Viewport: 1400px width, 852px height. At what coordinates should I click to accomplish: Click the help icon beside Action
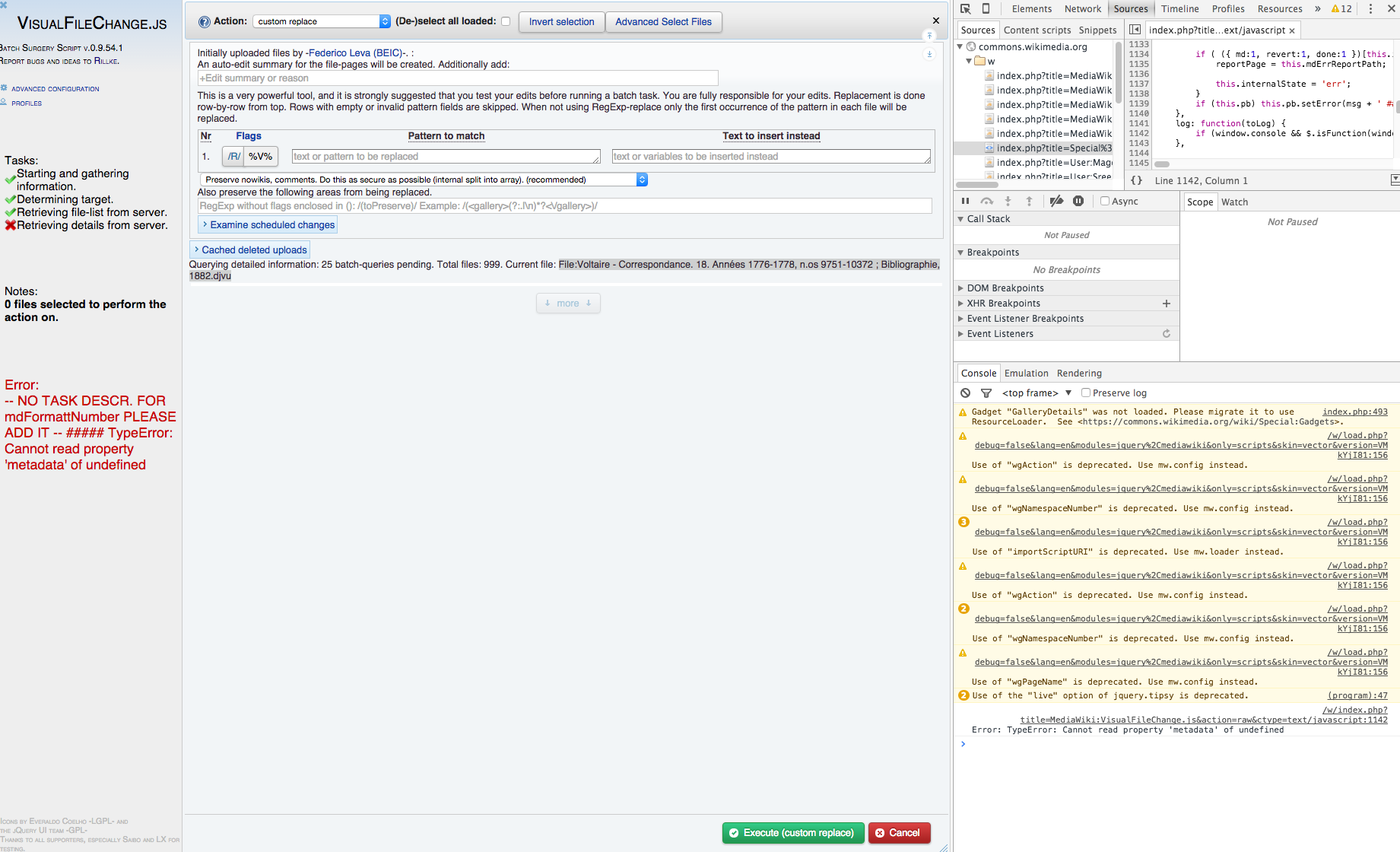[x=204, y=22]
